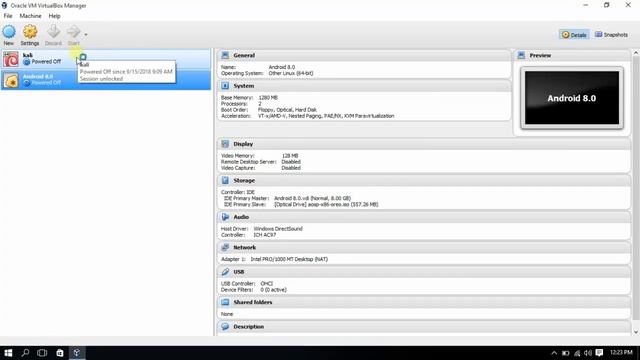Open the Display section header

(424, 144)
